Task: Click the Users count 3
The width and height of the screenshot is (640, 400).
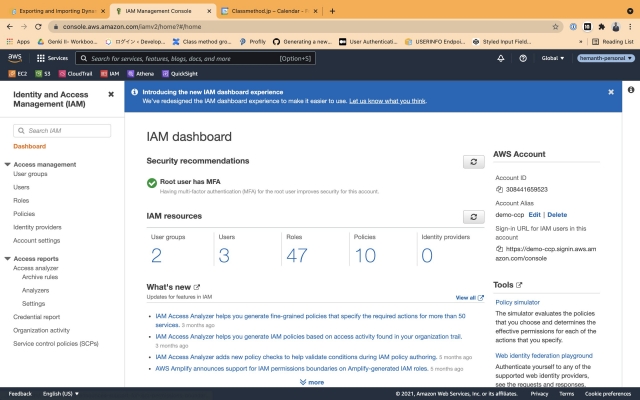Action: pos(224,256)
